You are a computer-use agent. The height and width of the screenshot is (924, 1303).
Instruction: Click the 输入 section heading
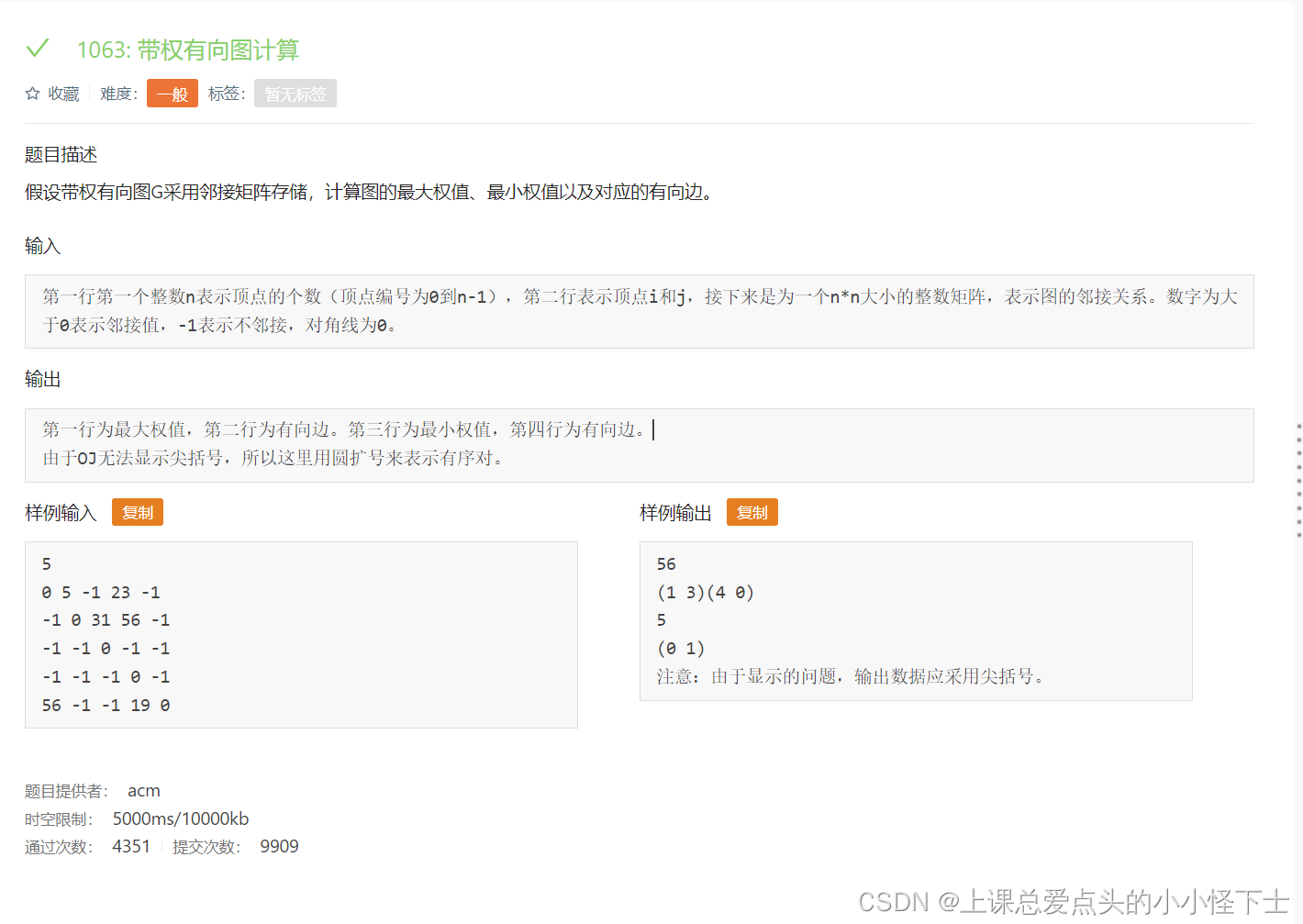tap(42, 246)
